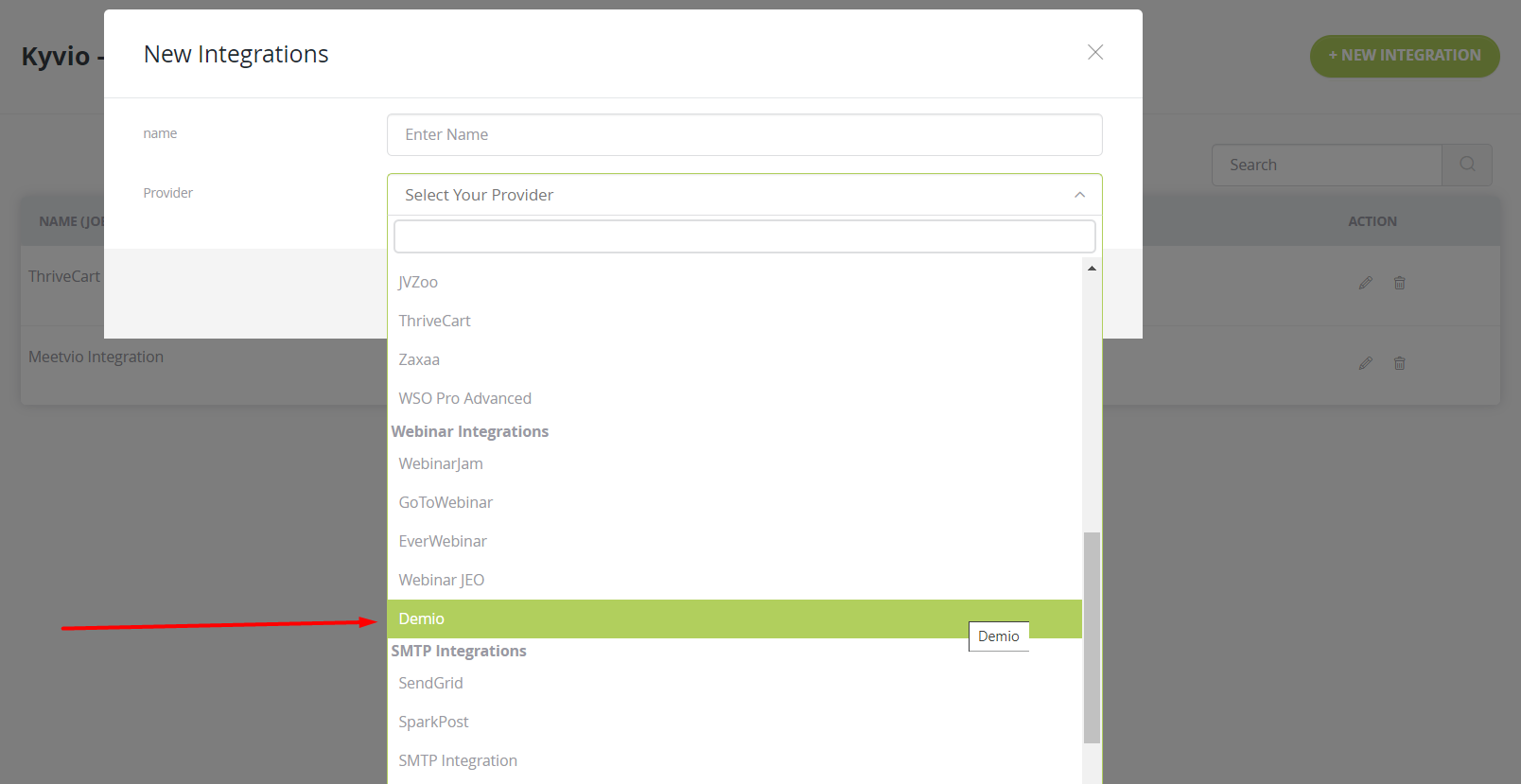Pick EverWebinar from the list
Image resolution: width=1521 pixels, height=784 pixels.
coord(734,541)
